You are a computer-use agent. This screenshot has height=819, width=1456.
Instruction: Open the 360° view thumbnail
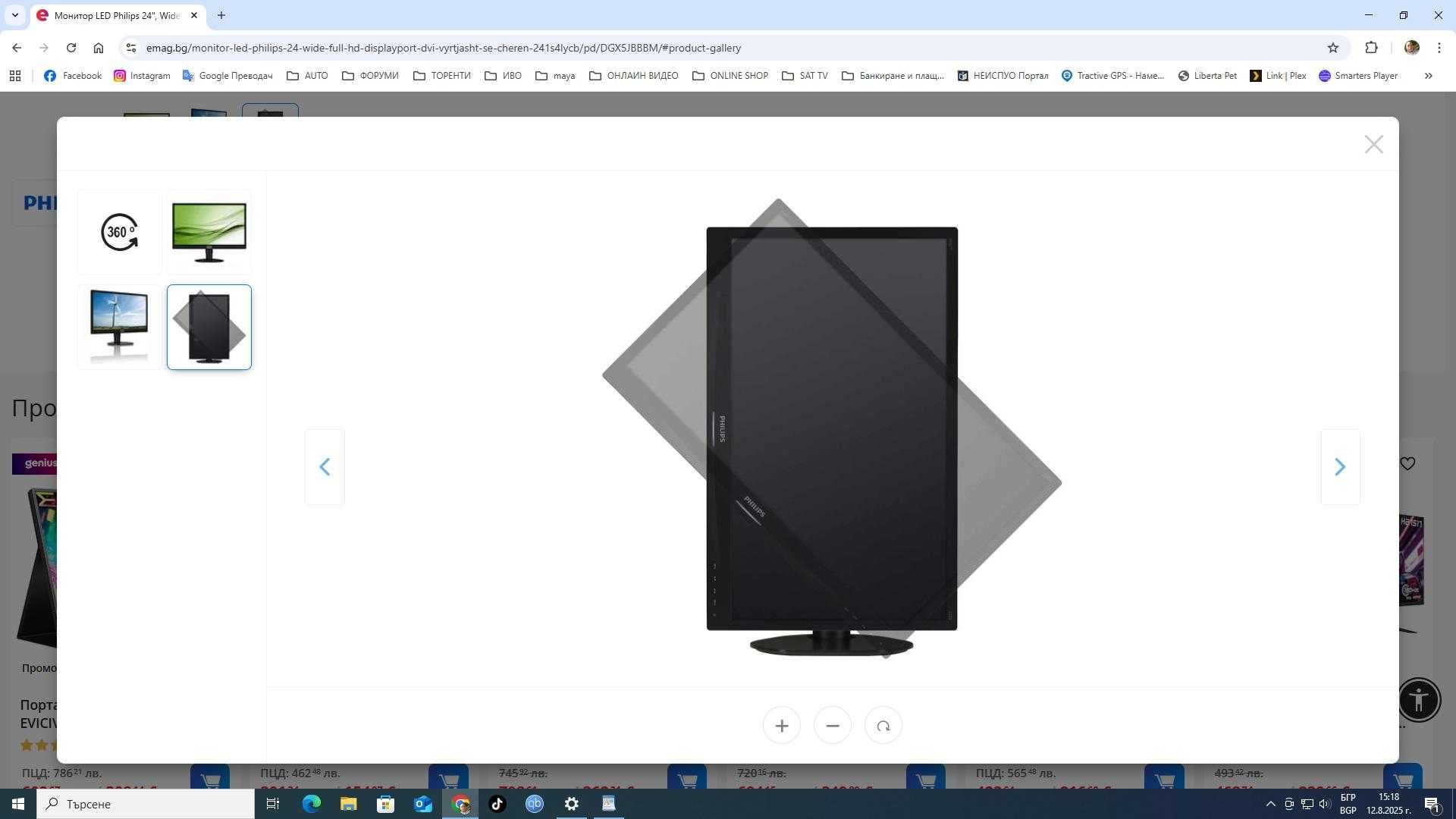tap(120, 232)
